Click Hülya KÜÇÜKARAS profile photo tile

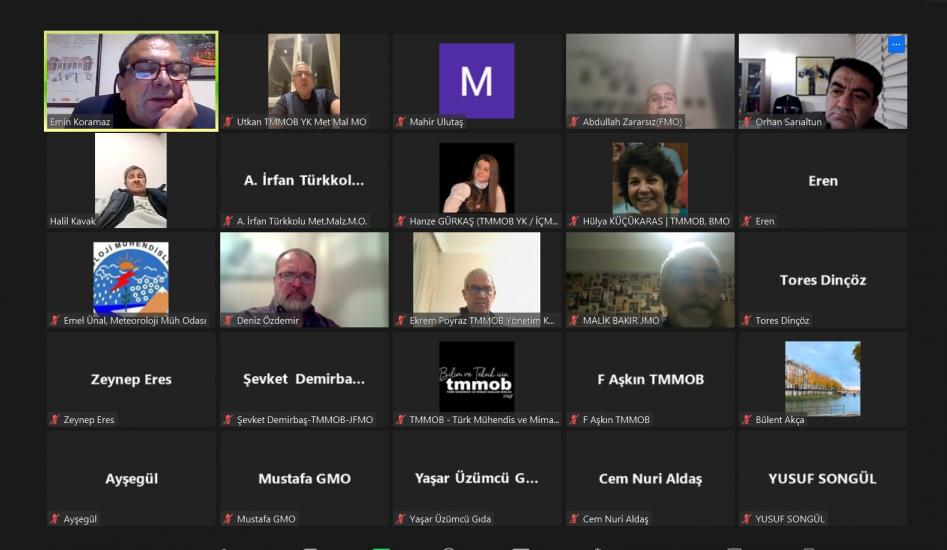tap(650, 181)
